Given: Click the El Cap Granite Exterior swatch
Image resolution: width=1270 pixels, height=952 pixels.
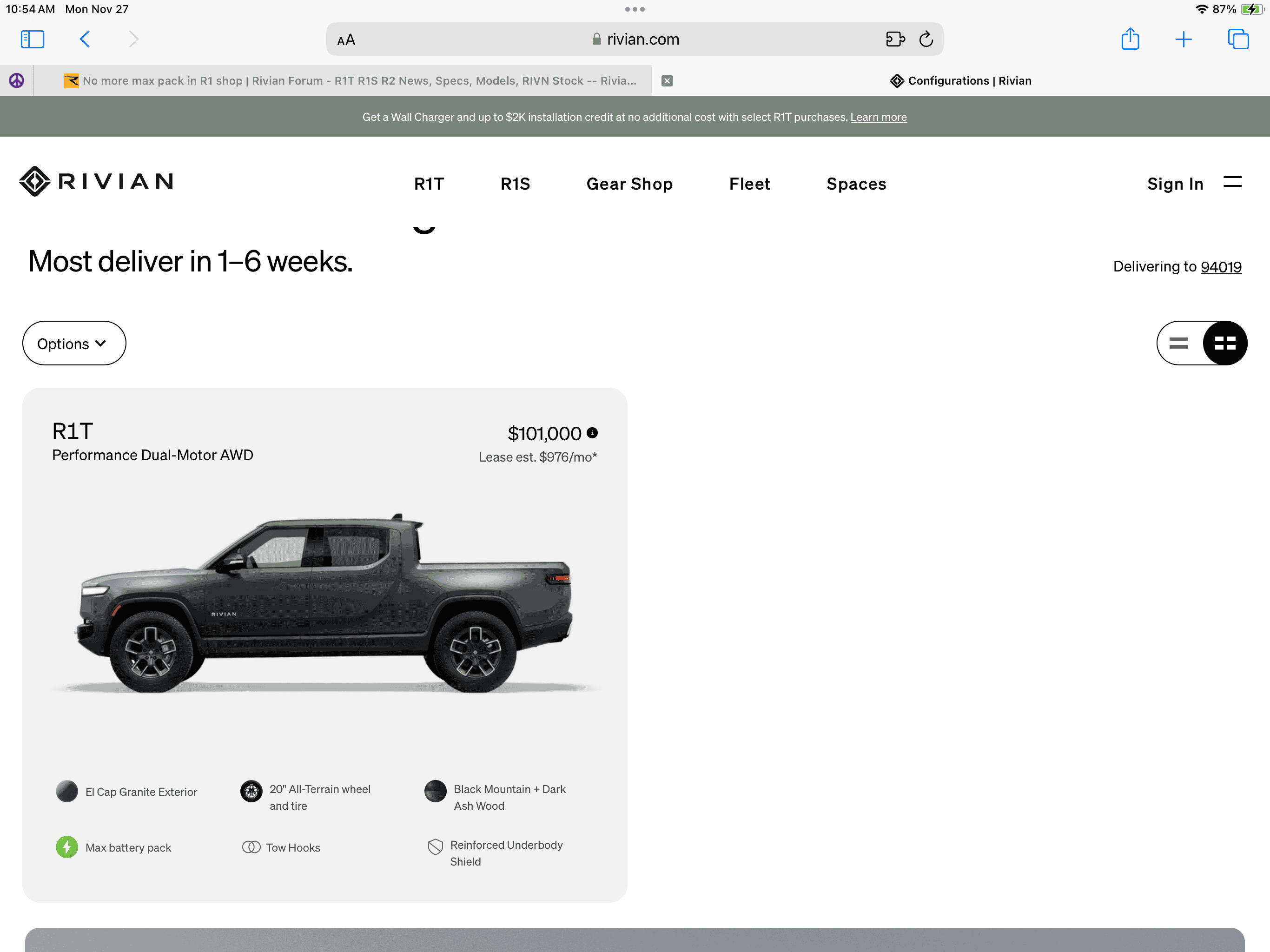Looking at the screenshot, I should [67, 791].
